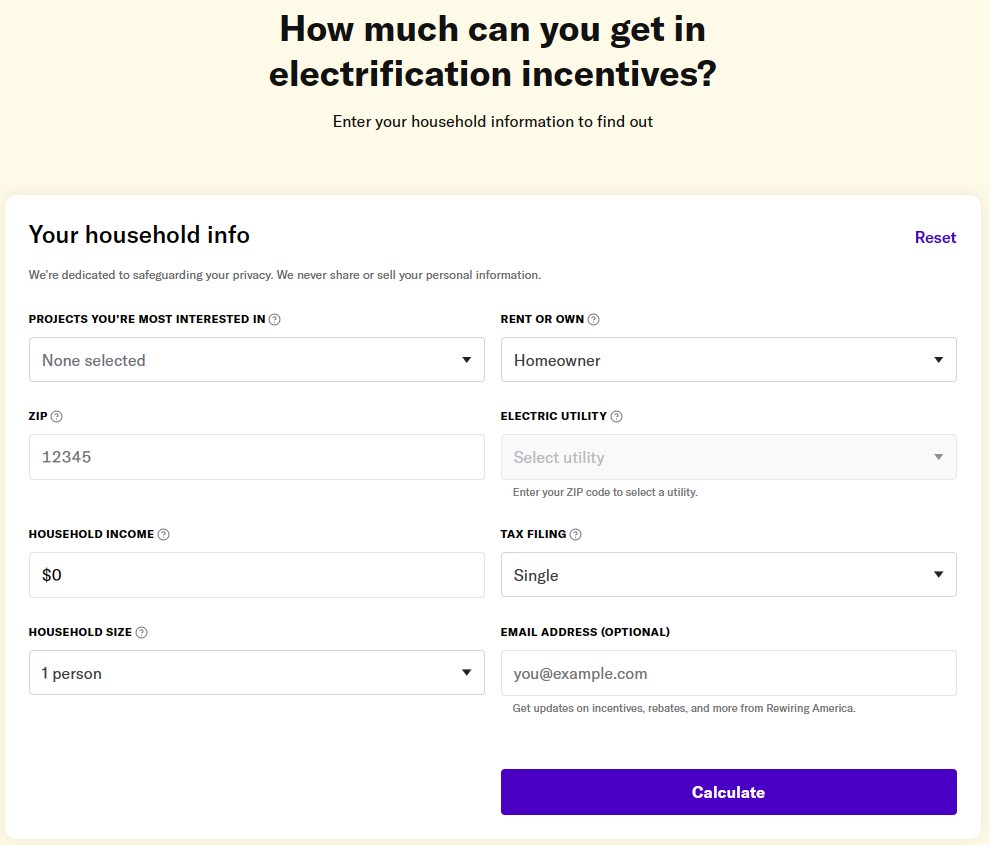This screenshot has width=990, height=845.
Task: Click Household Income info icon
Action: (x=164, y=534)
